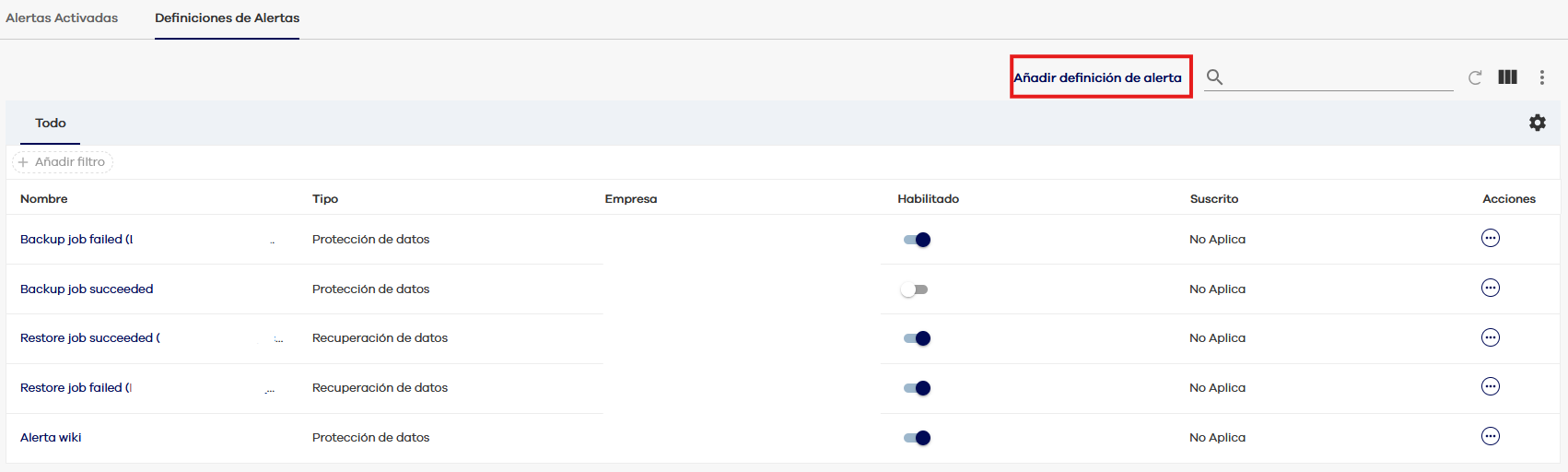The image size is (1568, 472).
Task: Open actions menu for Backup job failed
Action: (1490, 239)
